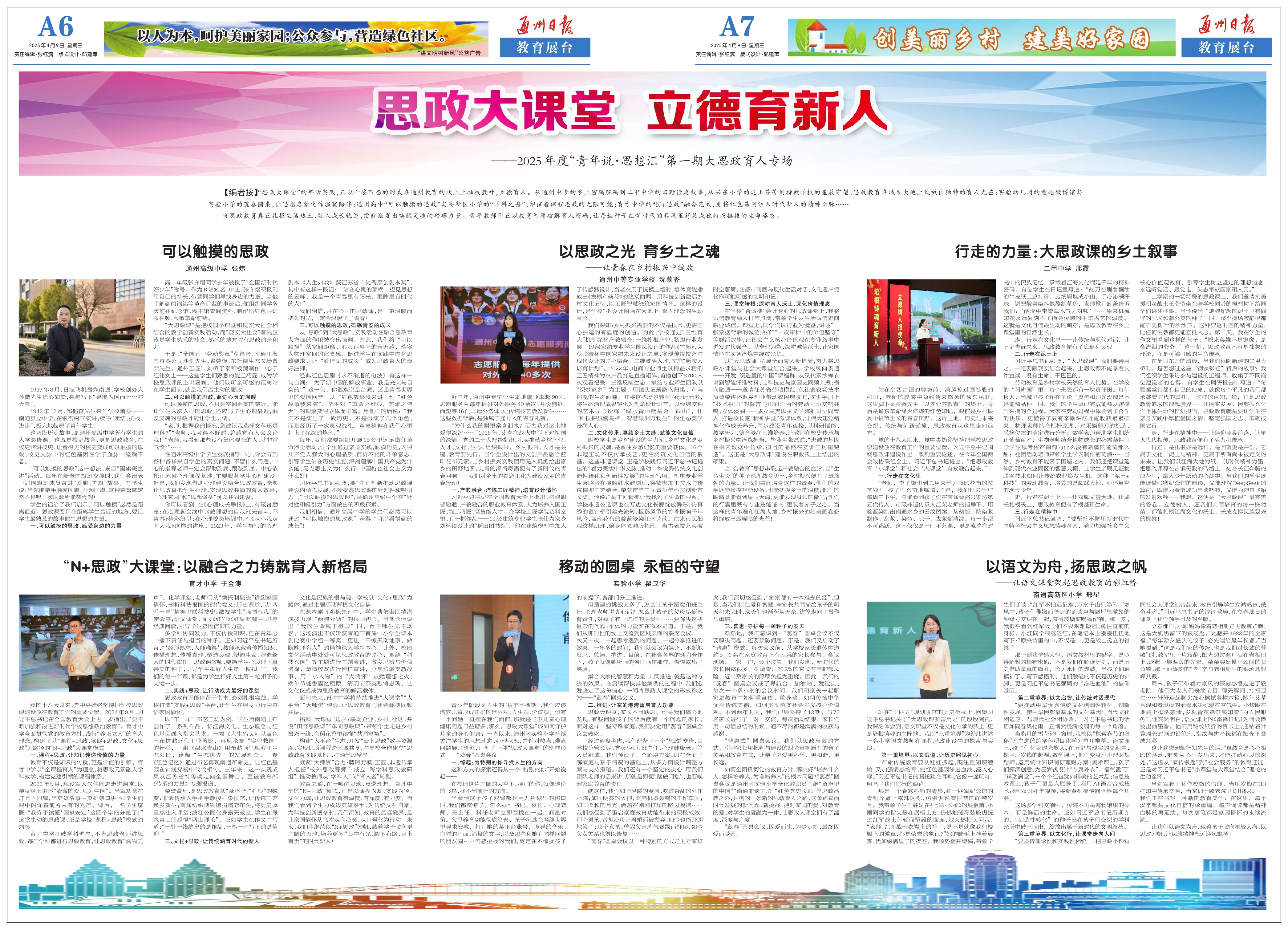Click the 通州日报 logo on page A6
Screen dimensions: 1288x930
tap(545, 26)
